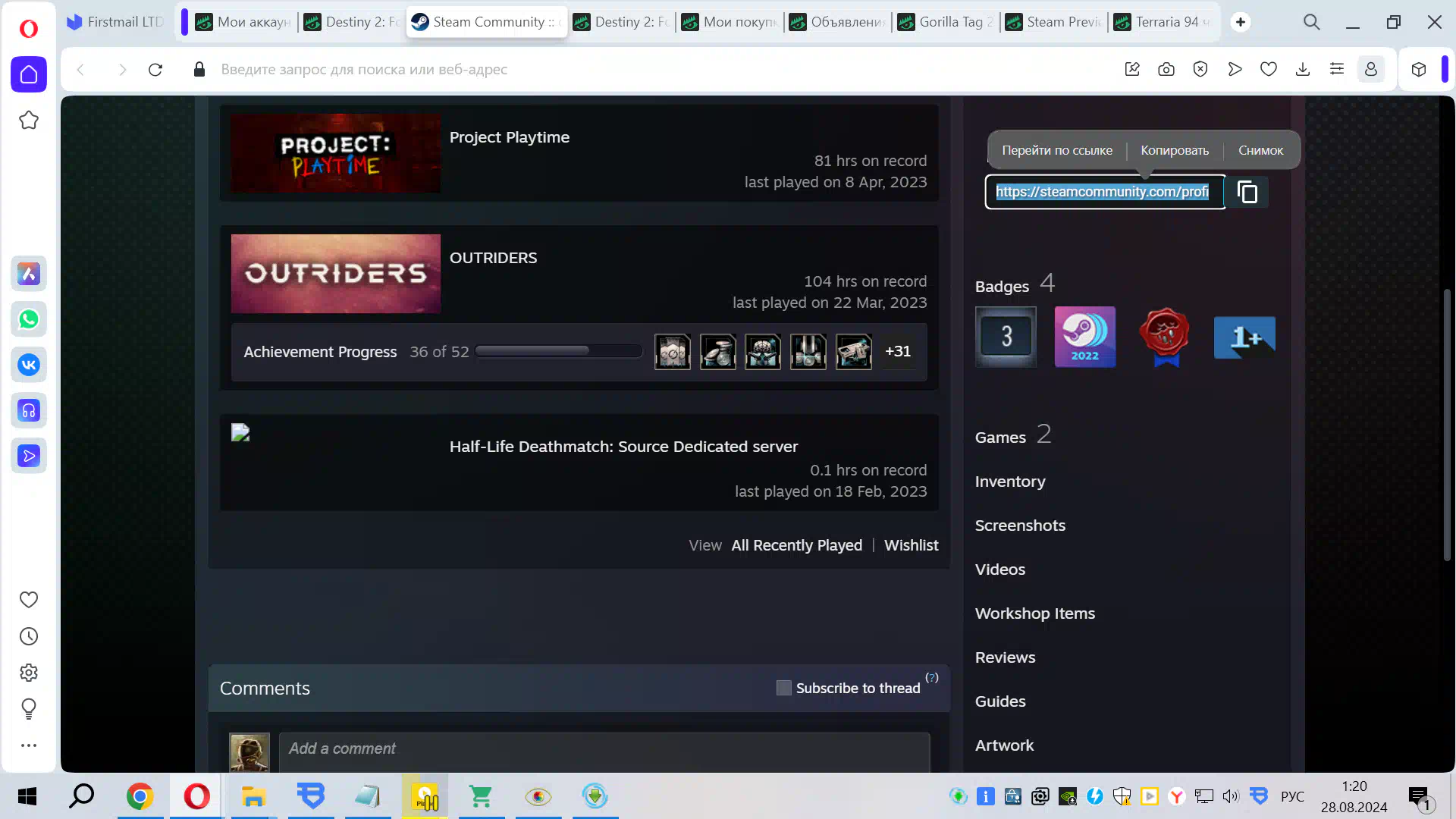Image resolution: width=1456 pixels, height=819 pixels.
Task: Open a new tab with plus button
Action: coord(1241,22)
